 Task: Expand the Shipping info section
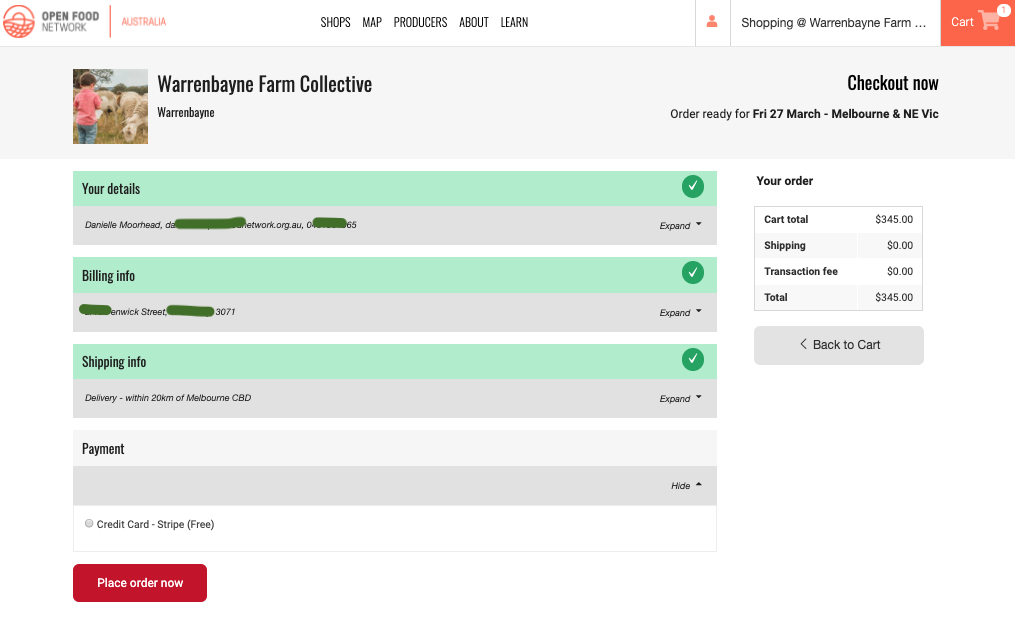680,398
